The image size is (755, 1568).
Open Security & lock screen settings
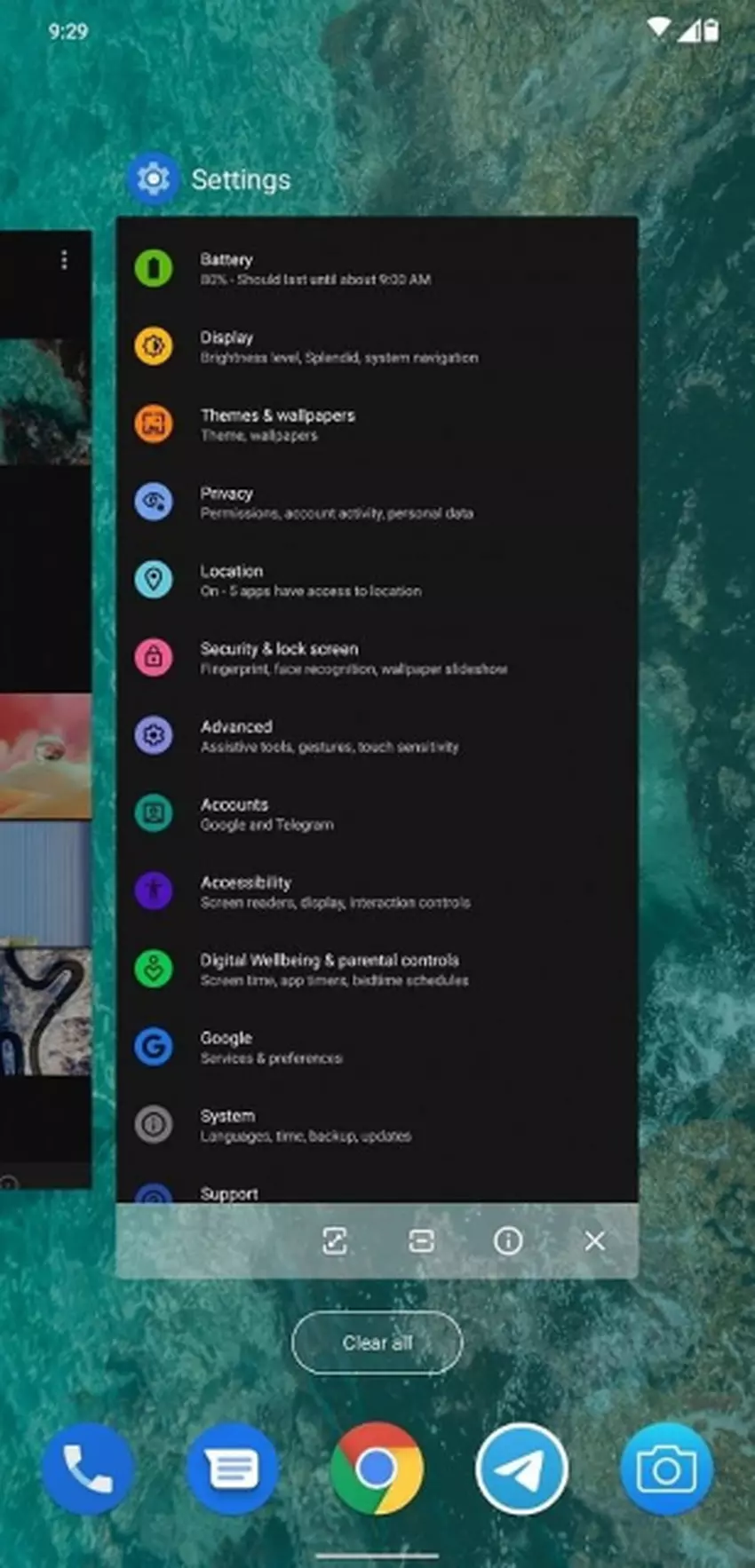pos(353,658)
